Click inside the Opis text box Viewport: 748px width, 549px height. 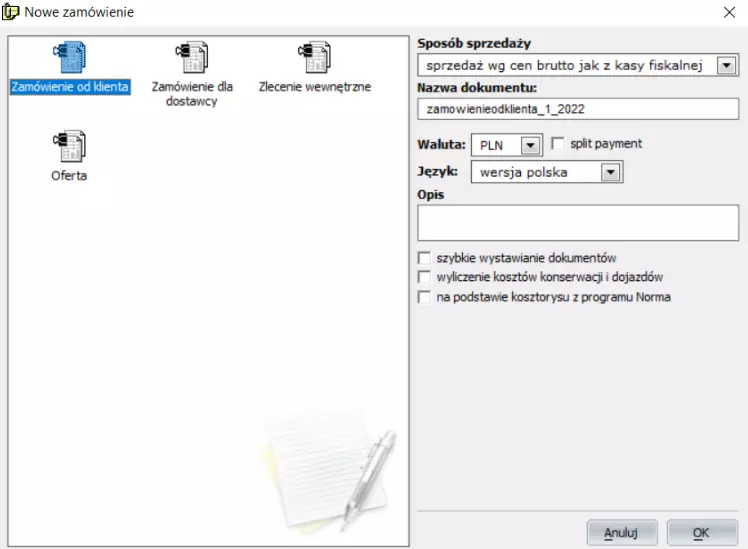pyautogui.click(x=578, y=223)
